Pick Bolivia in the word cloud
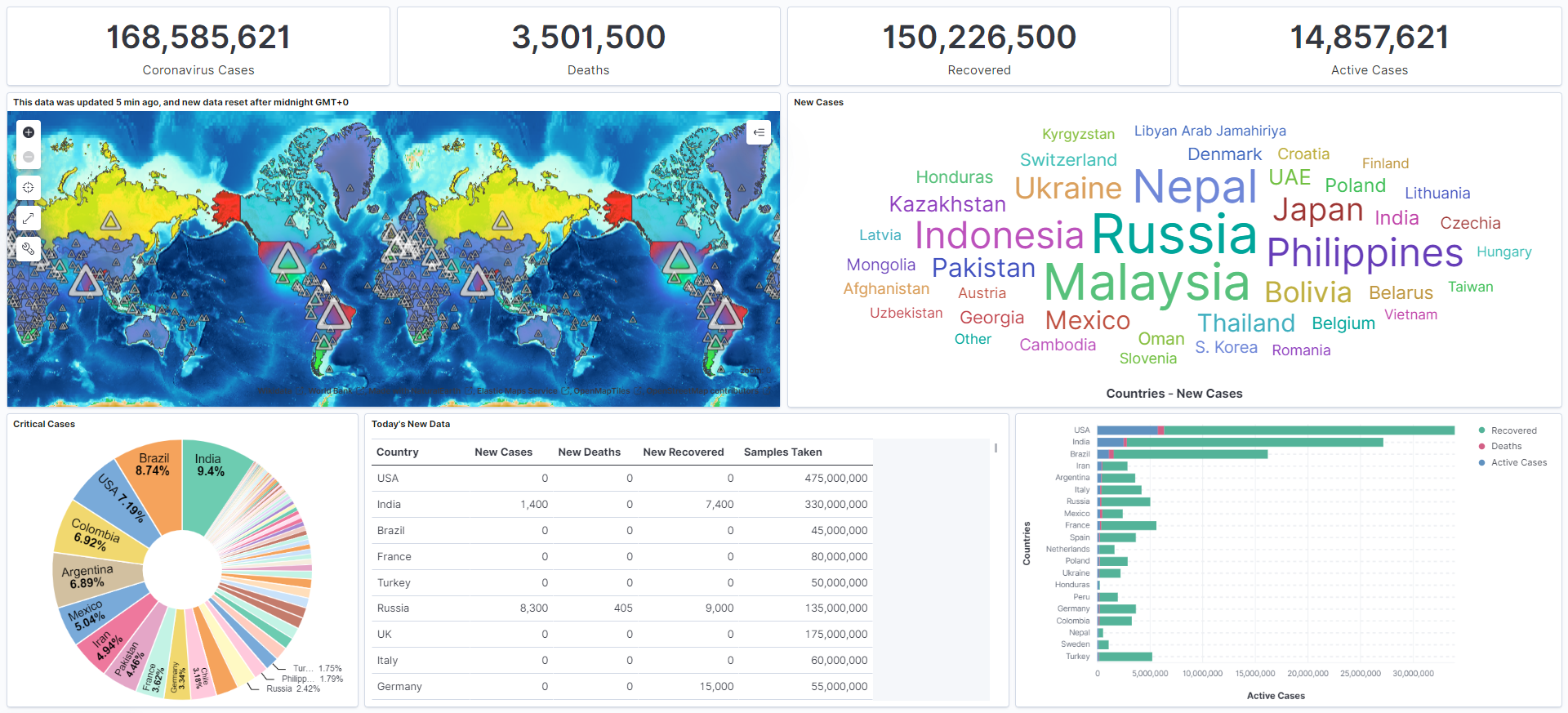This screenshot has height=713, width=1568. tap(1307, 292)
